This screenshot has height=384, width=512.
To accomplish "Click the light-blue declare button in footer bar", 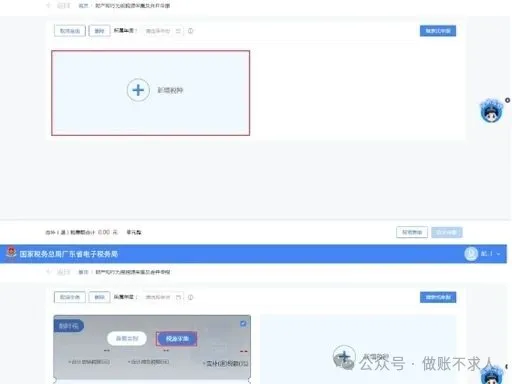I will (x=447, y=232).
